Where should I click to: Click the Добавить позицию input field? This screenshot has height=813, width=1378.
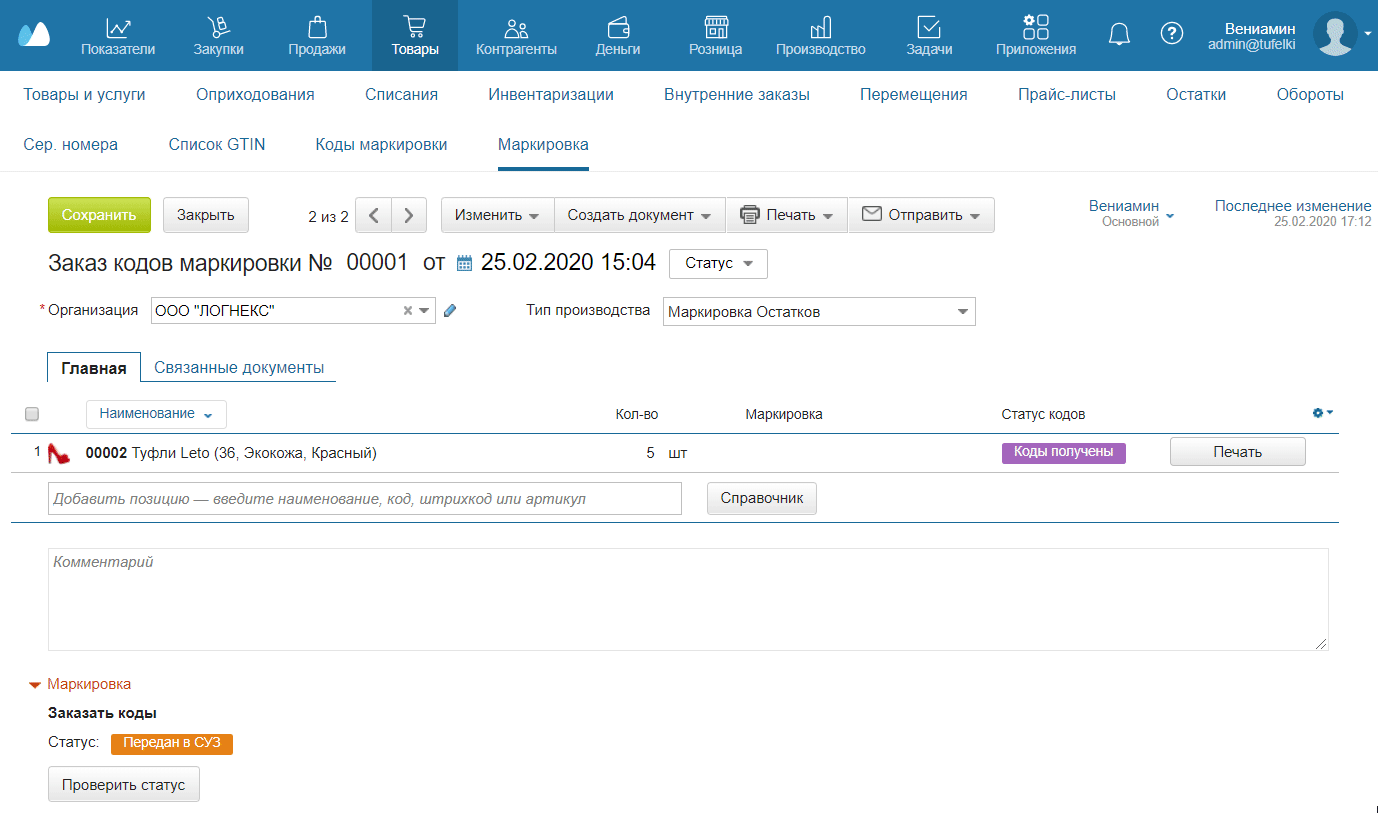click(x=365, y=498)
